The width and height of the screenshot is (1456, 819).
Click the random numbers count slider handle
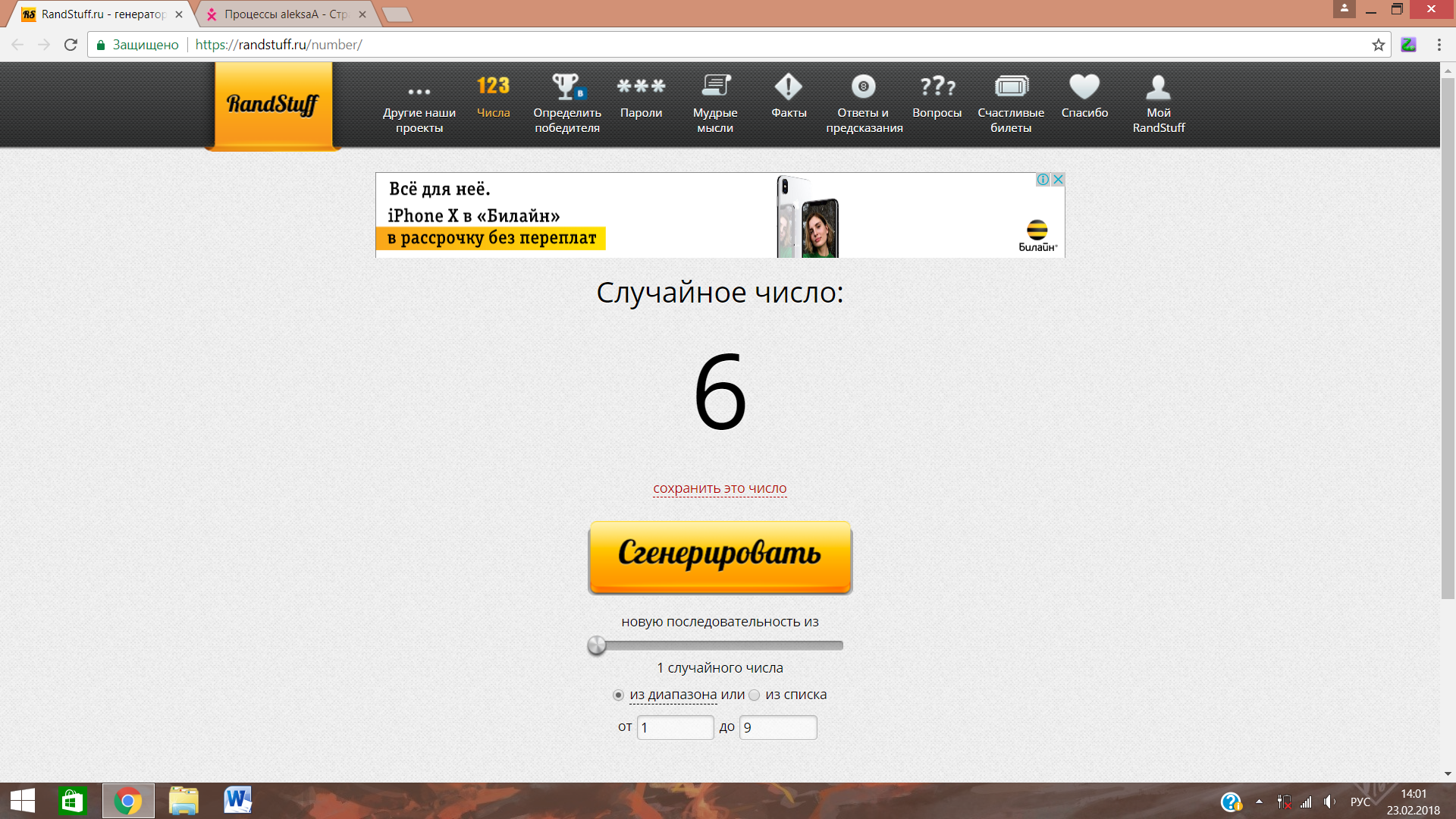click(x=597, y=645)
